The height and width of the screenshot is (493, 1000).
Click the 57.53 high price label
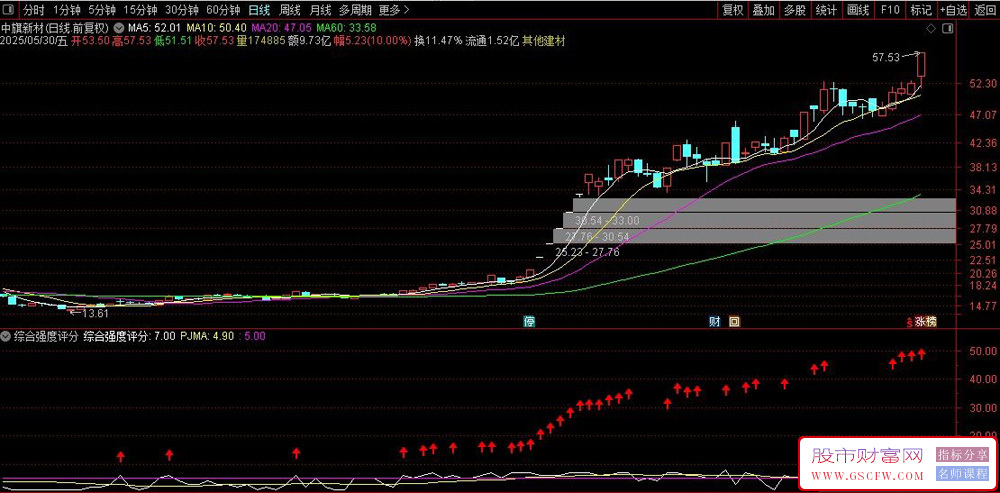885,57
